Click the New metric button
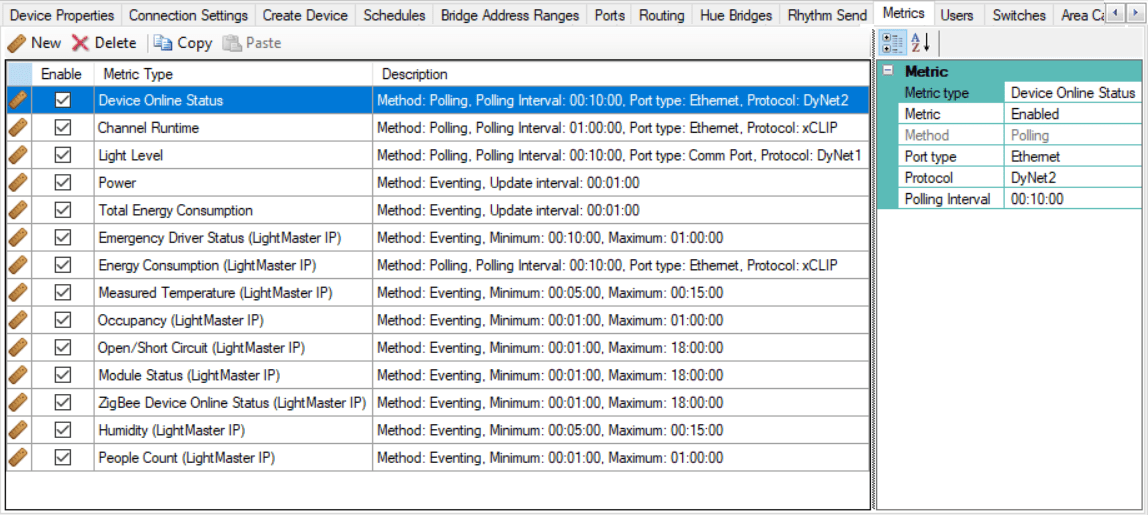This screenshot has width=1148, height=515. click(34, 43)
